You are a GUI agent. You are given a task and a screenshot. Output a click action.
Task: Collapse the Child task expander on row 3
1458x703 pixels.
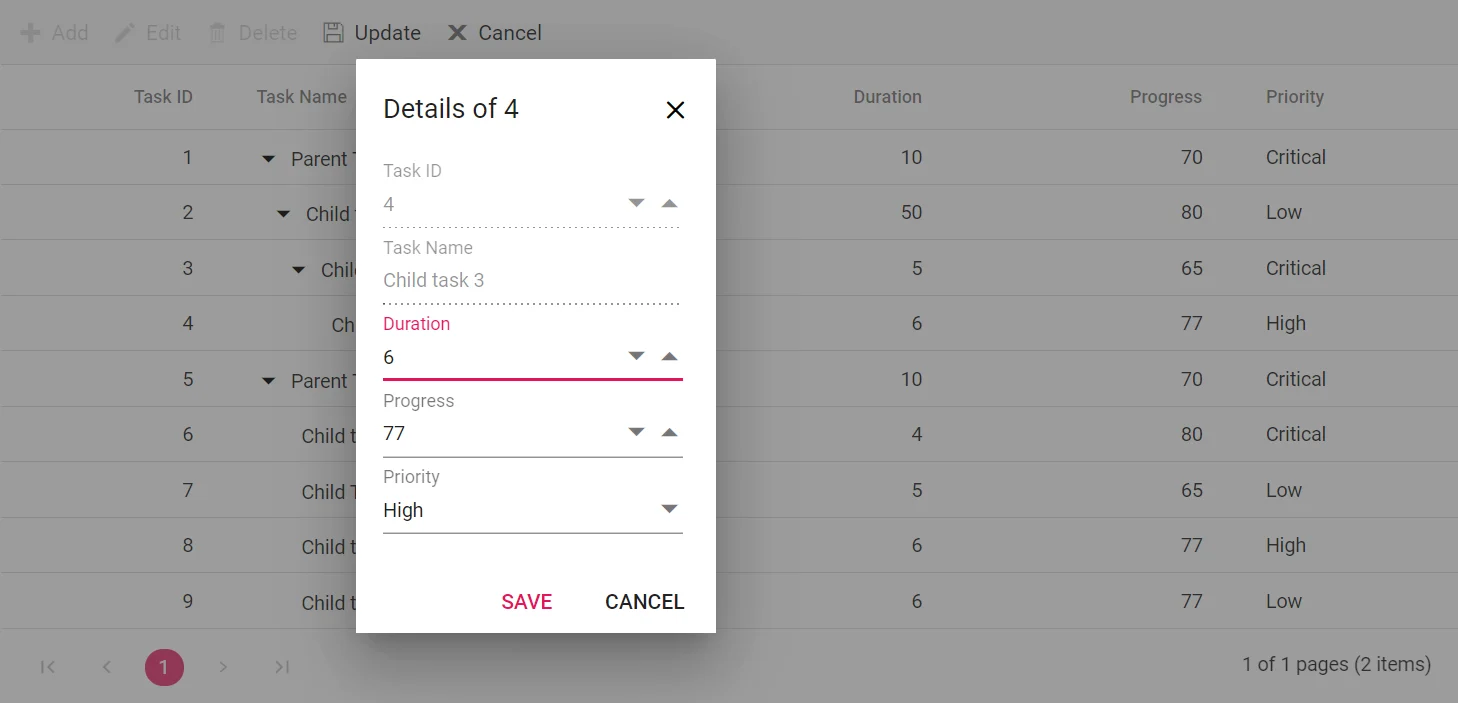coord(297,269)
